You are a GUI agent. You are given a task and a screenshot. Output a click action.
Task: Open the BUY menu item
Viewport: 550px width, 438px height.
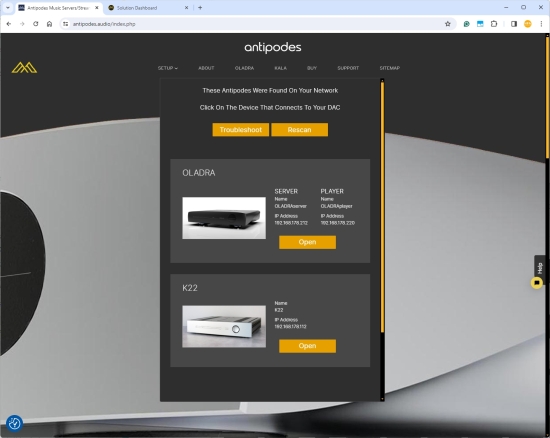tap(312, 68)
